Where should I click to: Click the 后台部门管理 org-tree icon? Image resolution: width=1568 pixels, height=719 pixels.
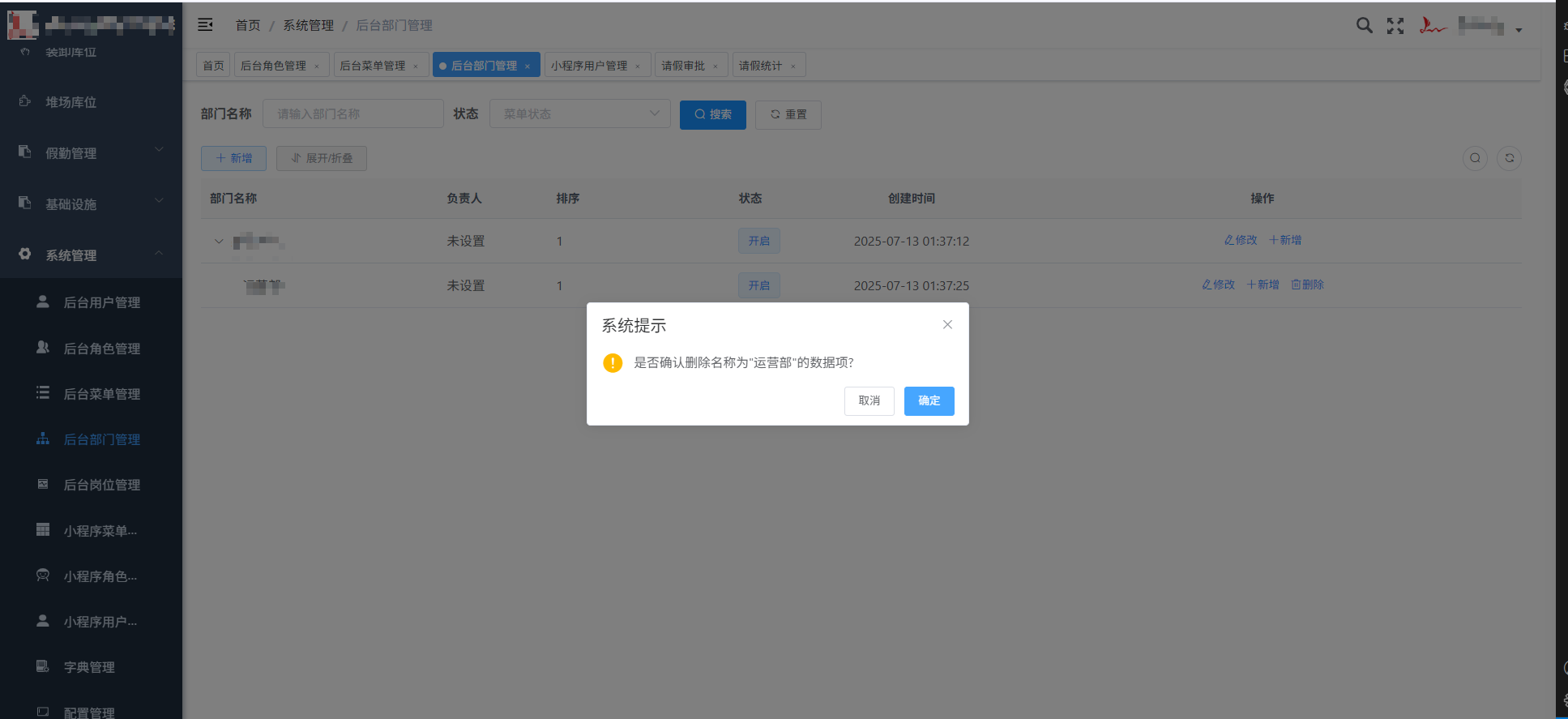[x=43, y=439]
